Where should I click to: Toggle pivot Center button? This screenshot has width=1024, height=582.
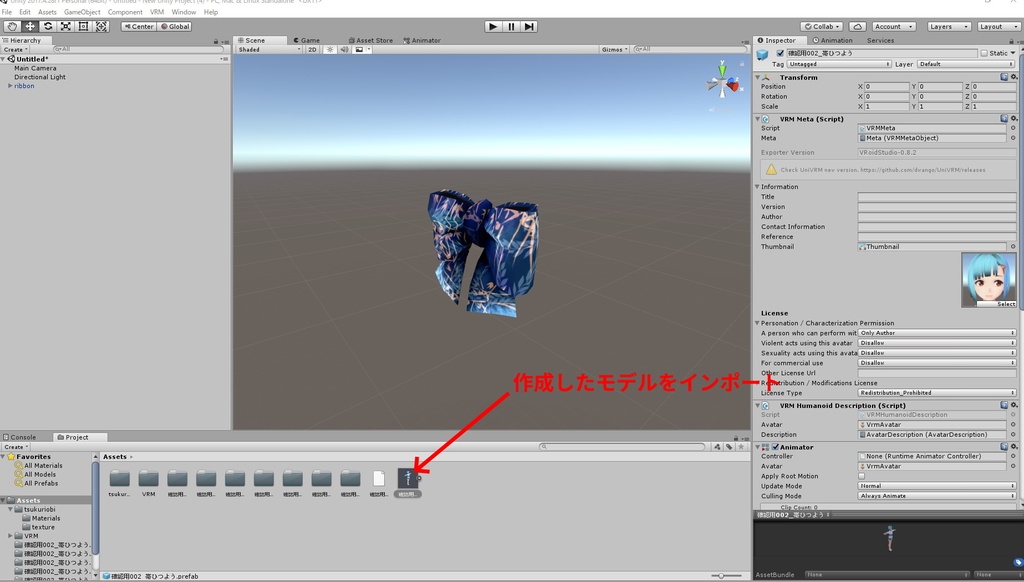pyautogui.click(x=138, y=26)
